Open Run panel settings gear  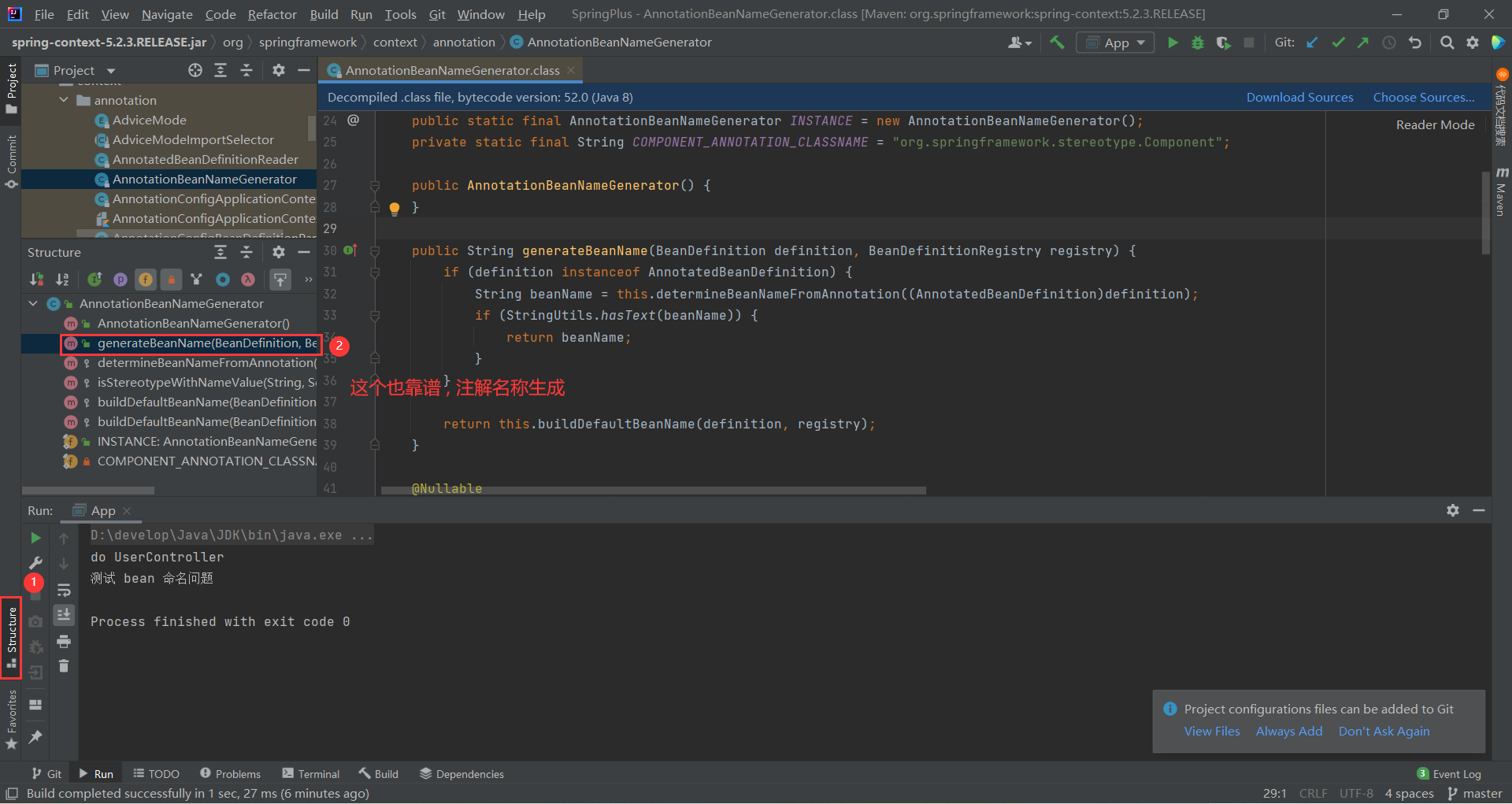(1453, 510)
